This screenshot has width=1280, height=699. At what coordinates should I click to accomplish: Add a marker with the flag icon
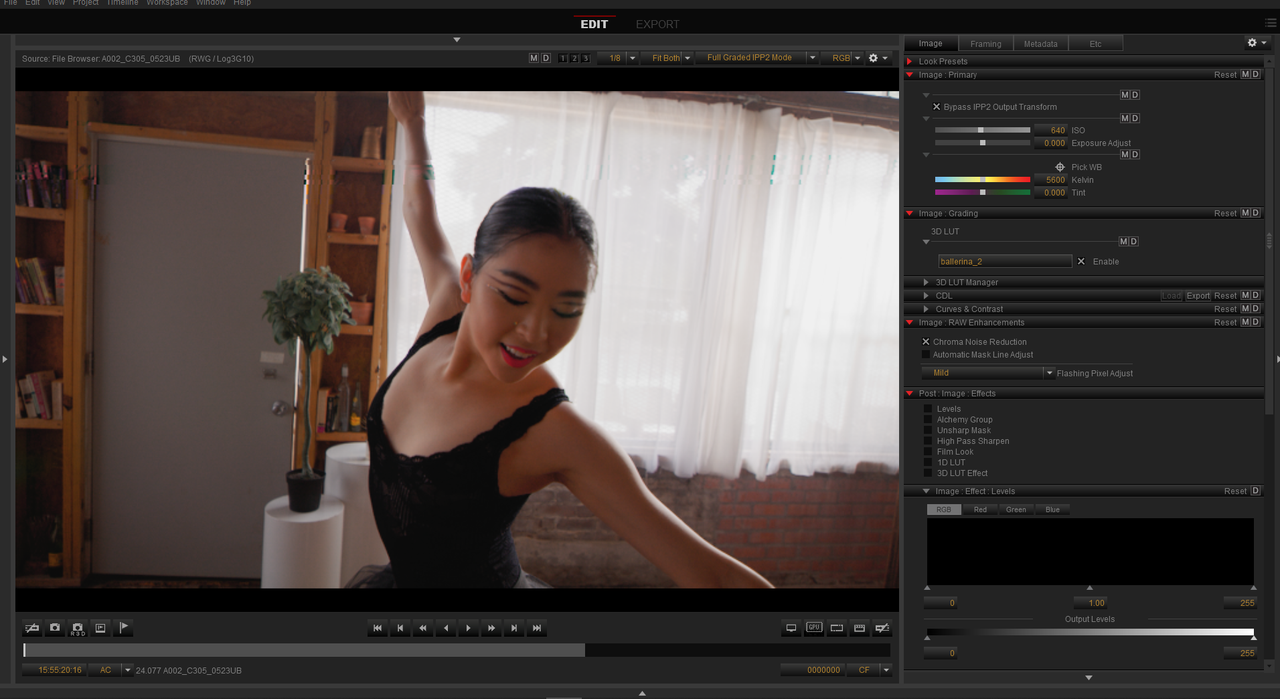click(x=124, y=628)
